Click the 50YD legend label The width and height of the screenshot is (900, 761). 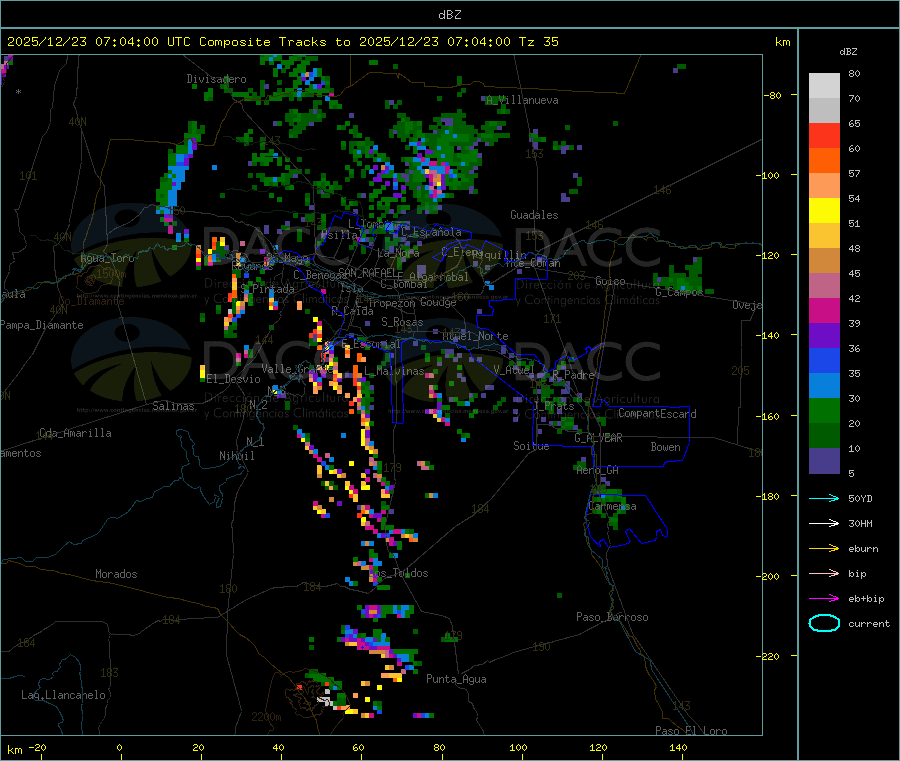pyautogui.click(x=860, y=498)
